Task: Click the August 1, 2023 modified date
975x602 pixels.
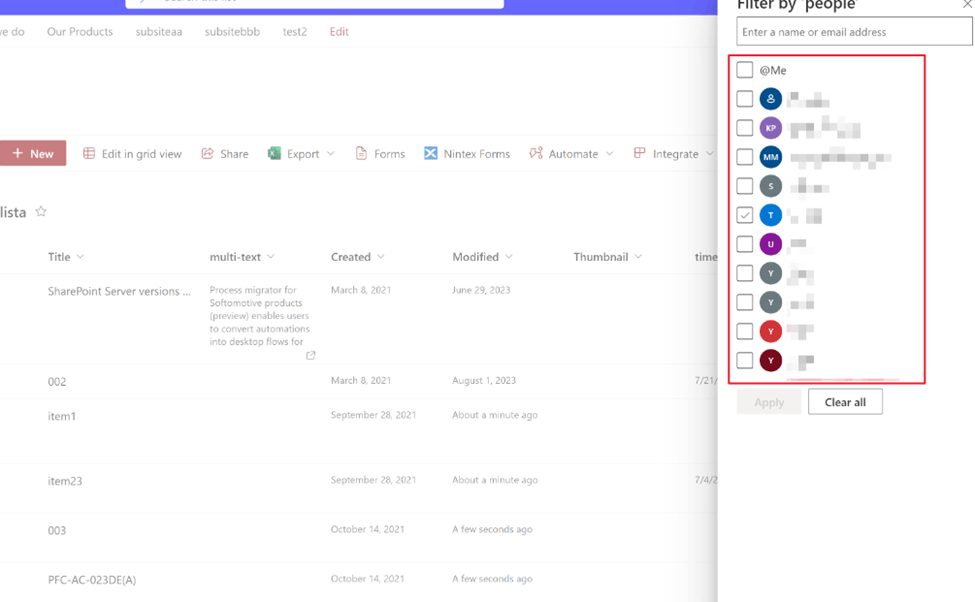Action: click(484, 380)
